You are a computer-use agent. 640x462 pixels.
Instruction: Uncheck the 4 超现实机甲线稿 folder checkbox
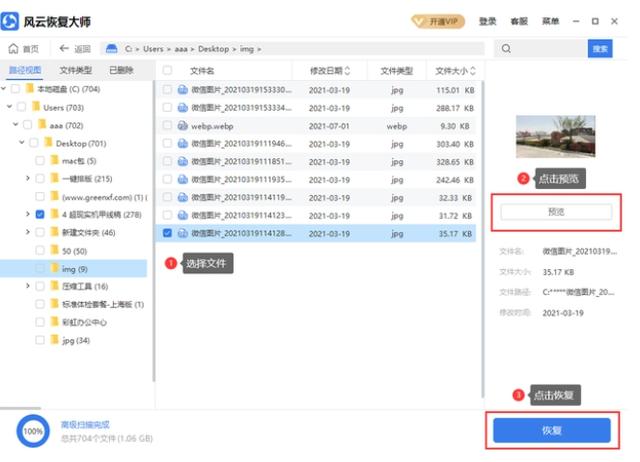point(40,214)
